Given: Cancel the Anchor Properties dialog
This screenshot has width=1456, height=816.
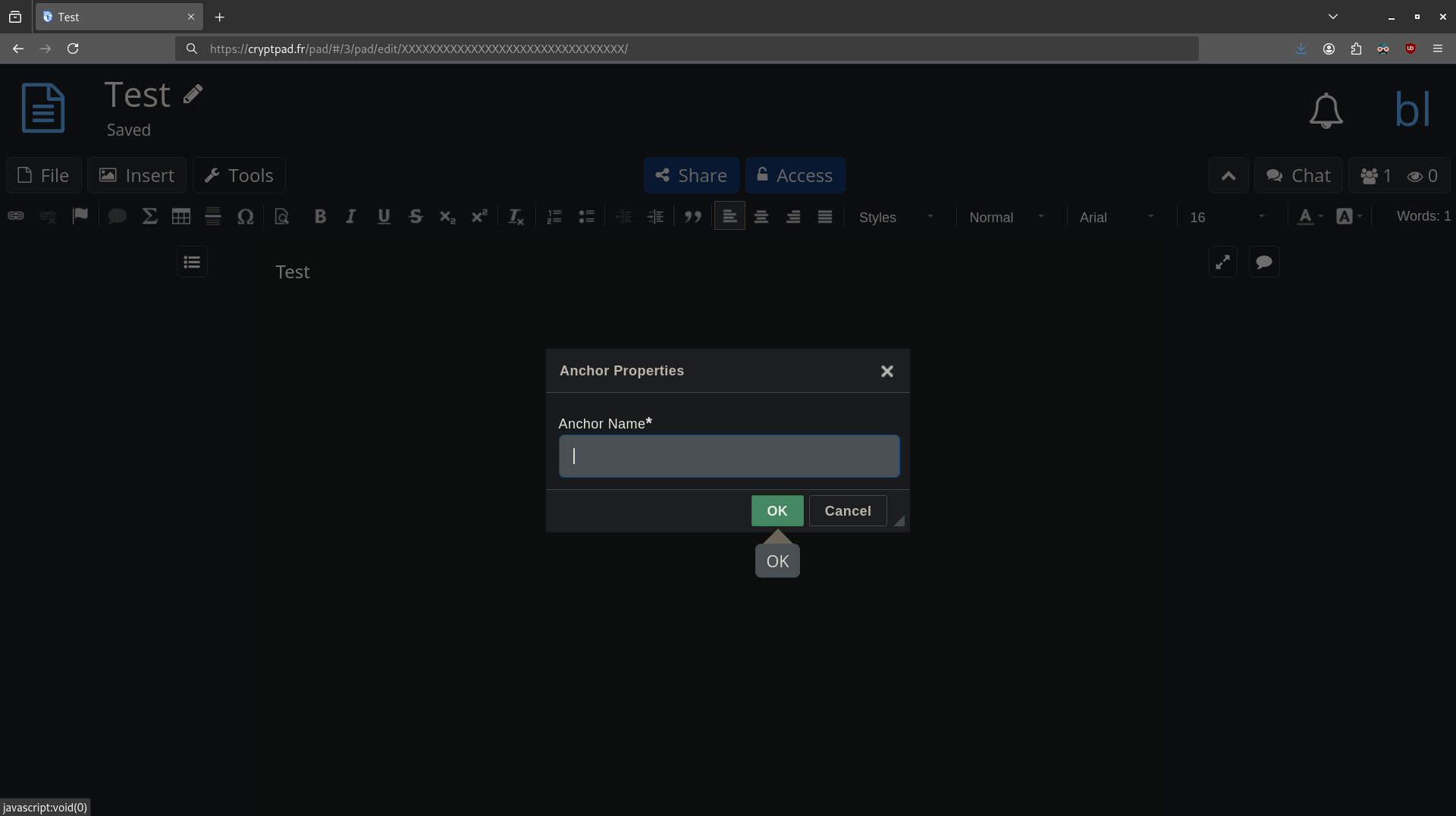Looking at the screenshot, I should [847, 510].
